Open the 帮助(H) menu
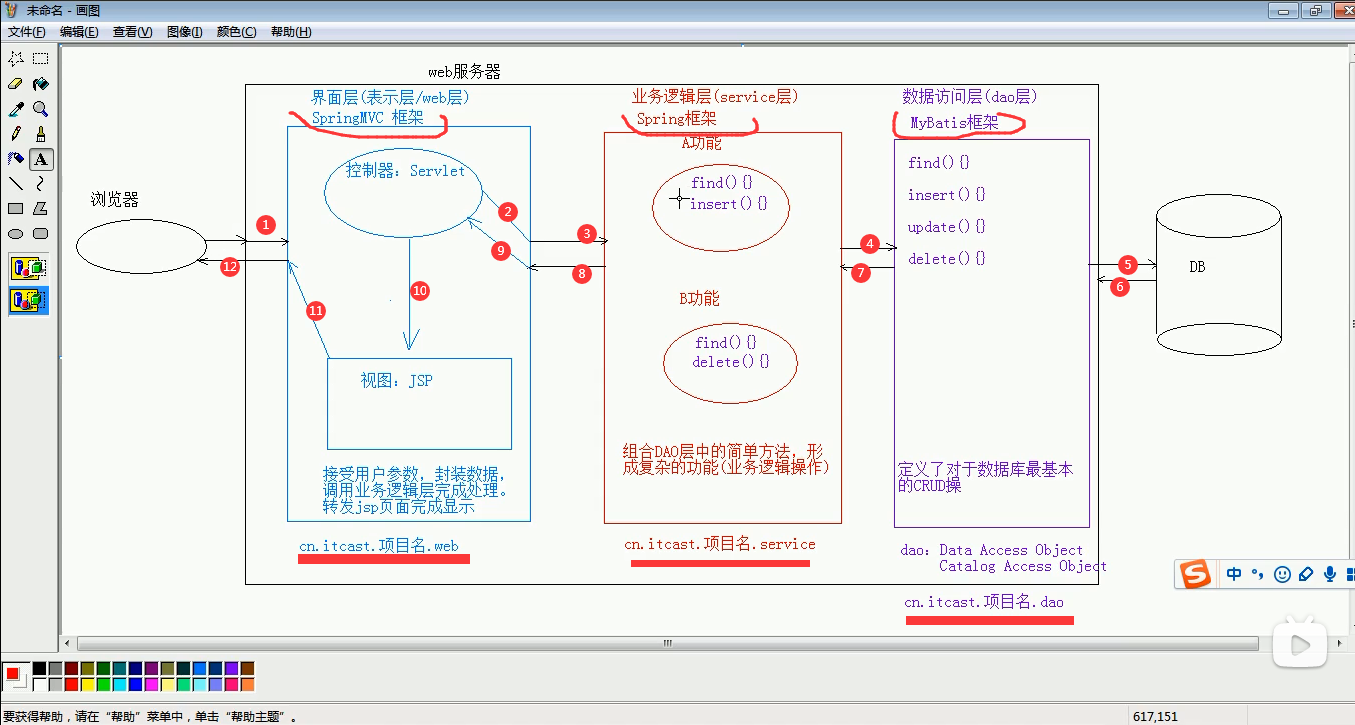The image size is (1355, 725). [x=290, y=32]
